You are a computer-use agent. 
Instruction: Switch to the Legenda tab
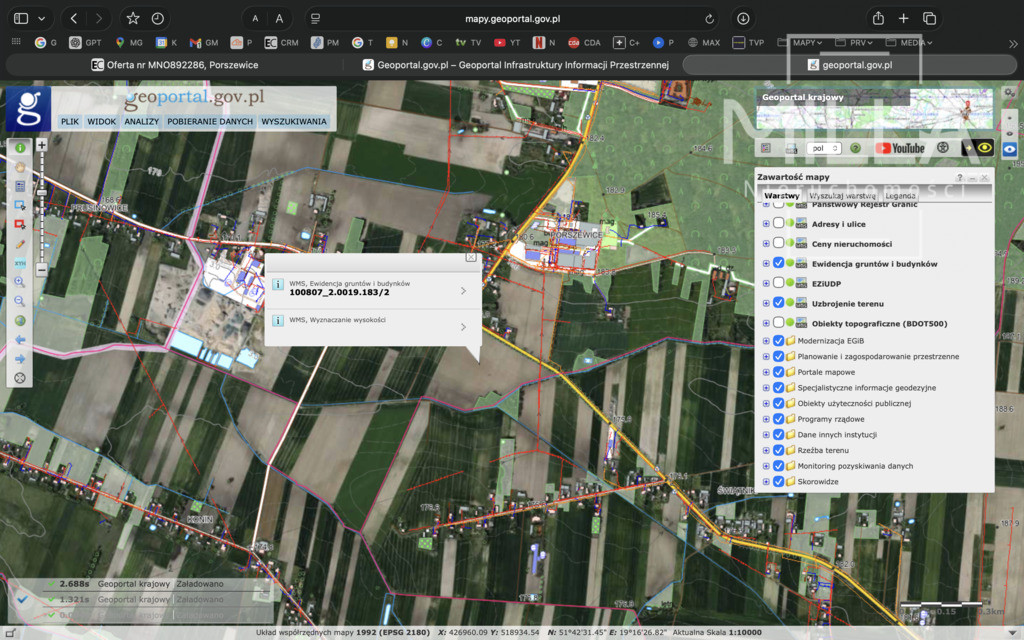[900, 195]
